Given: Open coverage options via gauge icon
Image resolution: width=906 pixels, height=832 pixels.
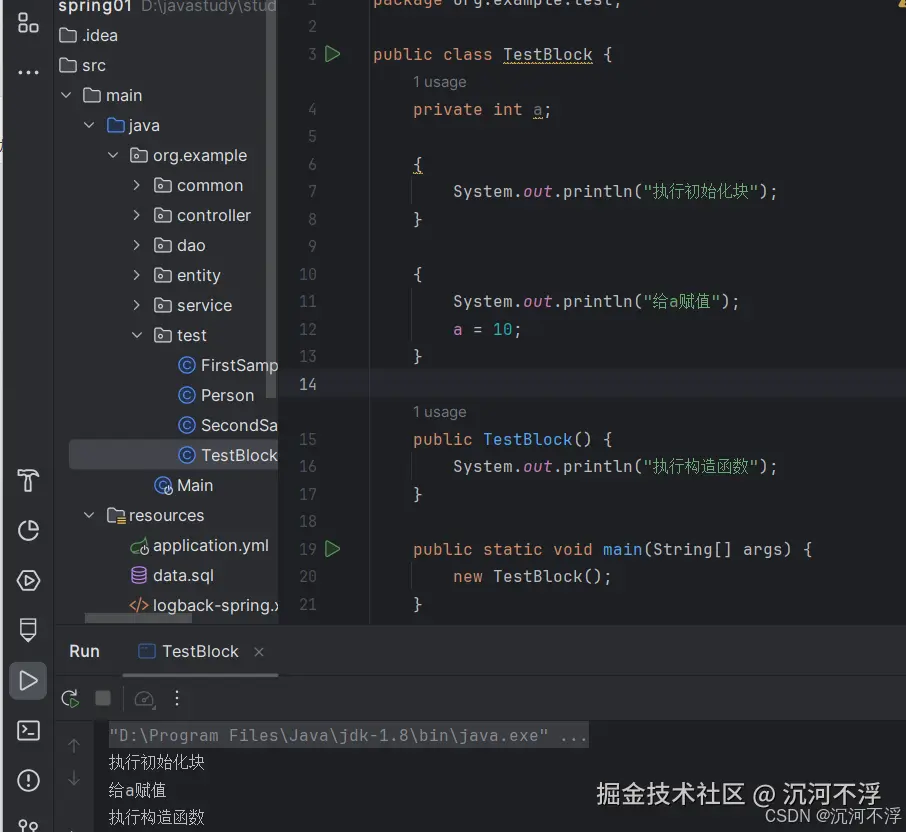Looking at the screenshot, I should [143, 699].
